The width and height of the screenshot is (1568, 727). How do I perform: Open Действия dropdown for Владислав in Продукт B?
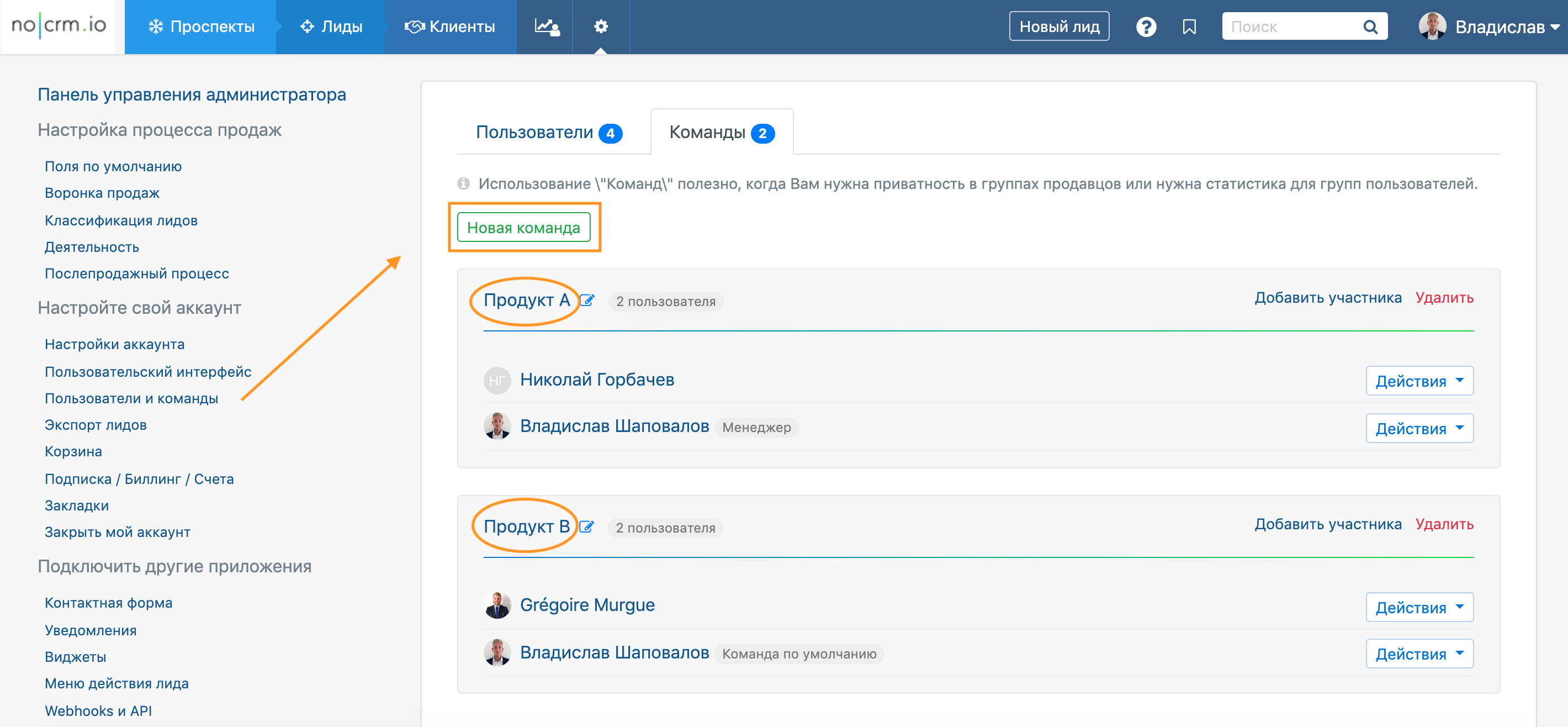coord(1419,654)
